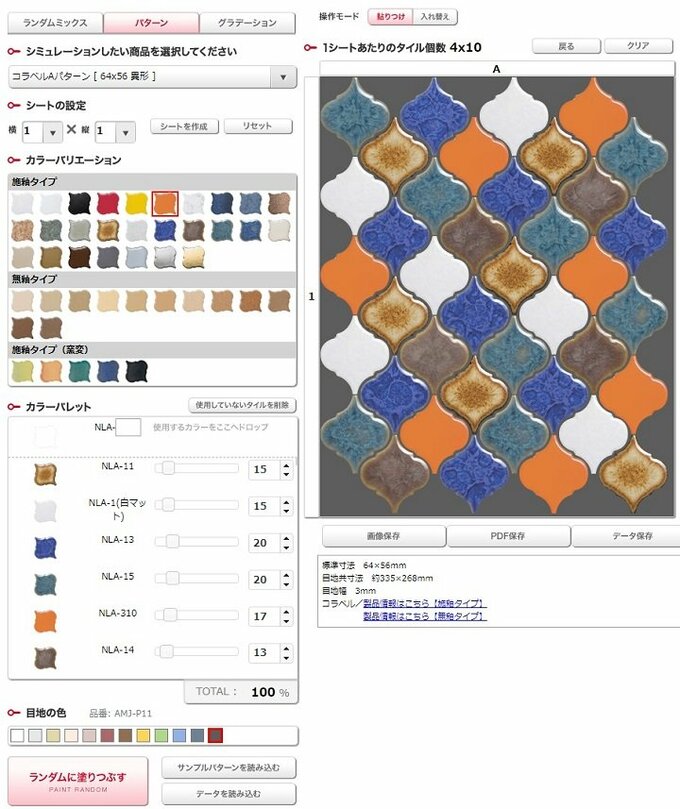Image resolution: width=680 pixels, height=809 pixels.
Task: Adjust the NLA-11 percentage slider
Action: [x=170, y=468]
